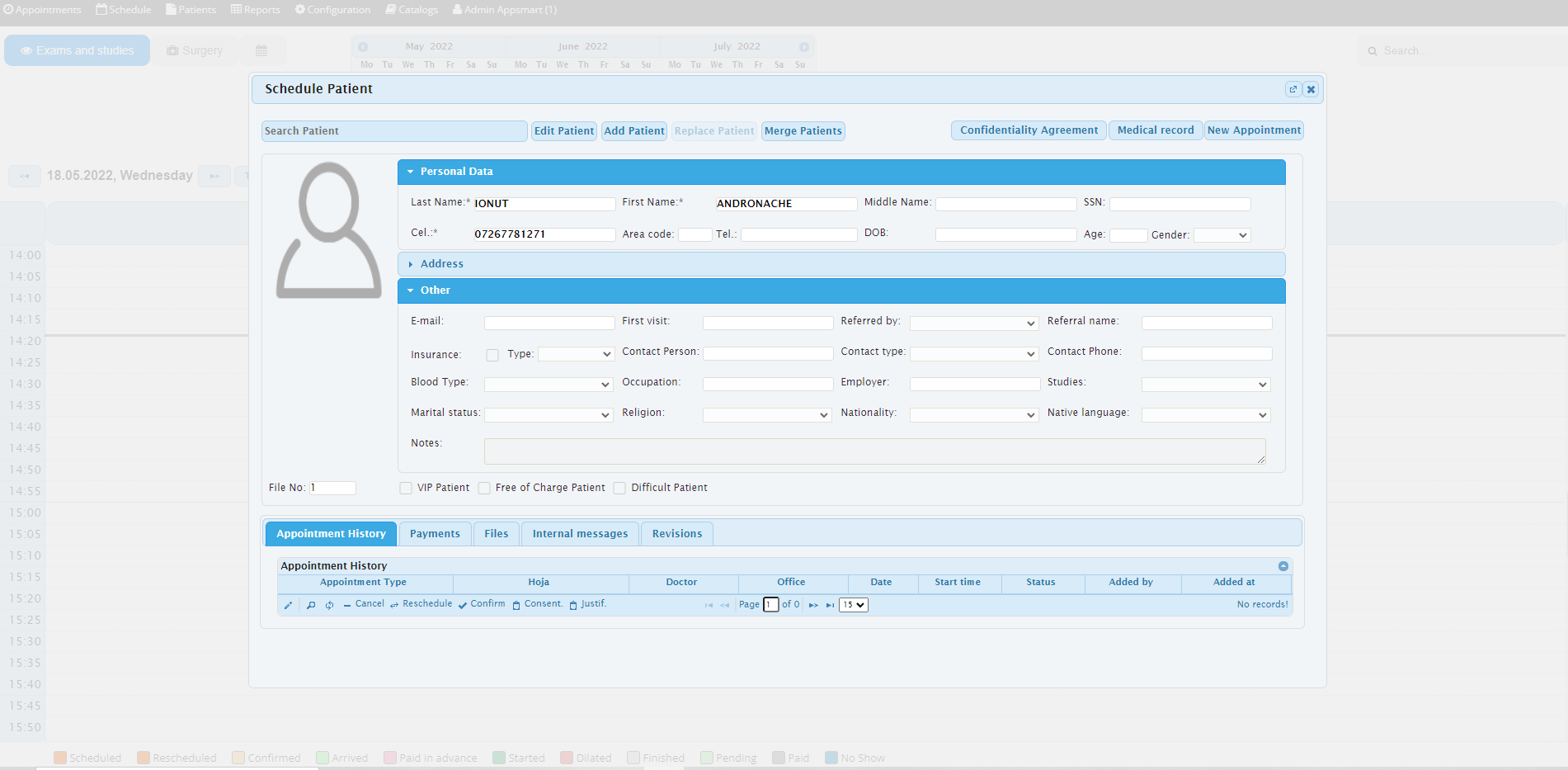The width and height of the screenshot is (1568, 770).
Task: Select the Appointment History tab
Action: 331,534
